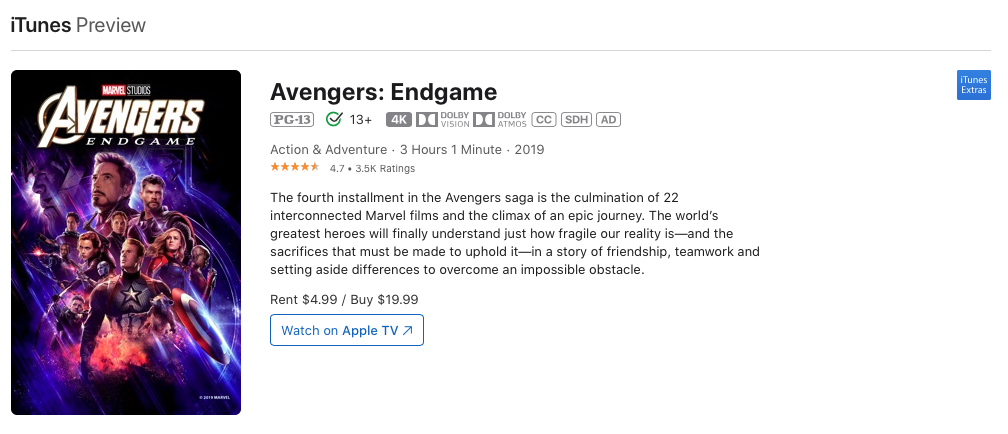The width and height of the screenshot is (1008, 434).
Task: Click the Rent $4.99 / Buy $19.99 price text
Action: tap(344, 299)
